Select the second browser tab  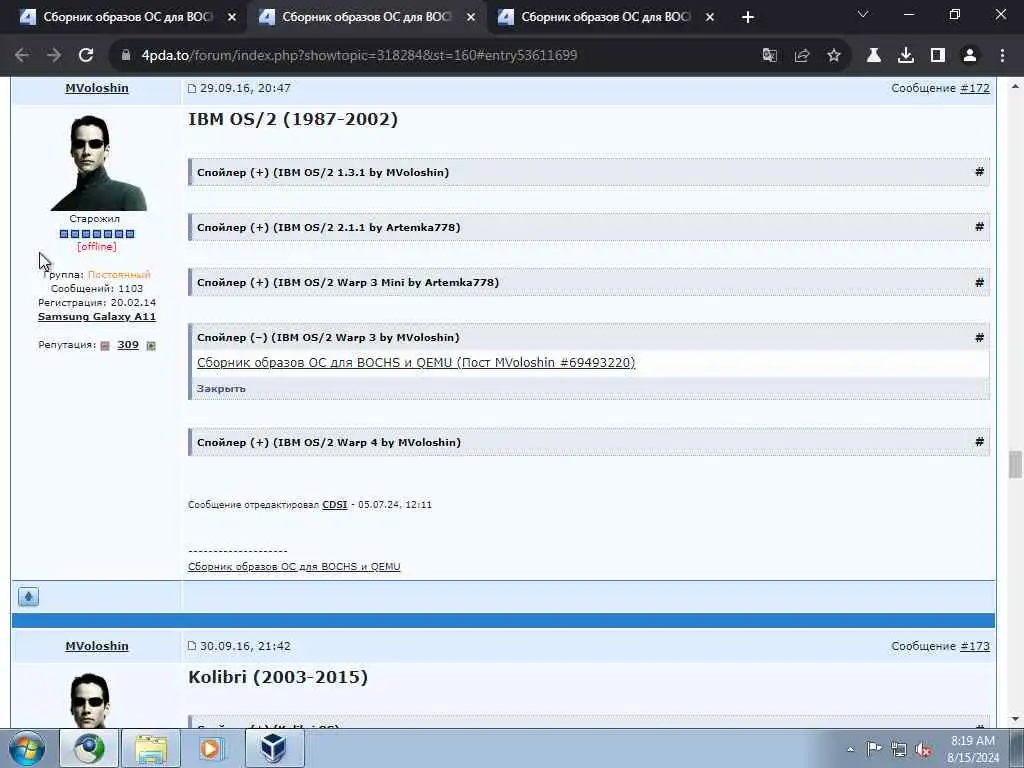[366, 17]
